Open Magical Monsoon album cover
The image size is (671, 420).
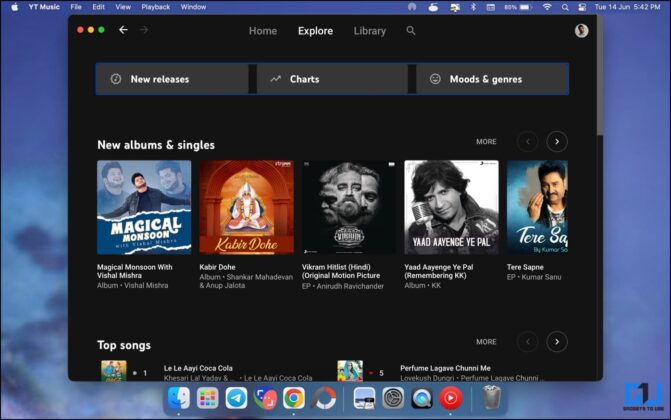144,208
